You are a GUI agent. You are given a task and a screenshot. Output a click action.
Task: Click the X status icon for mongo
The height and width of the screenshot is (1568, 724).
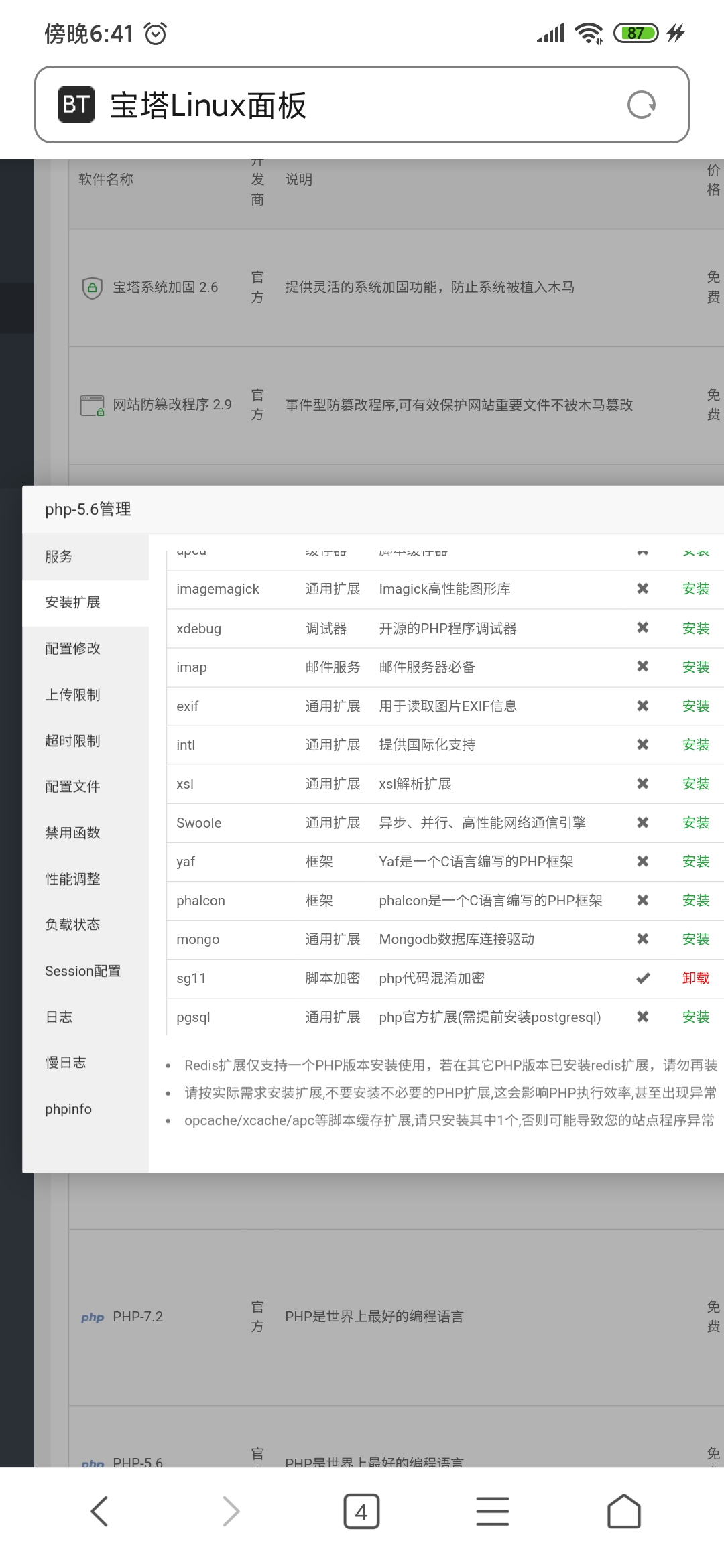tap(642, 939)
